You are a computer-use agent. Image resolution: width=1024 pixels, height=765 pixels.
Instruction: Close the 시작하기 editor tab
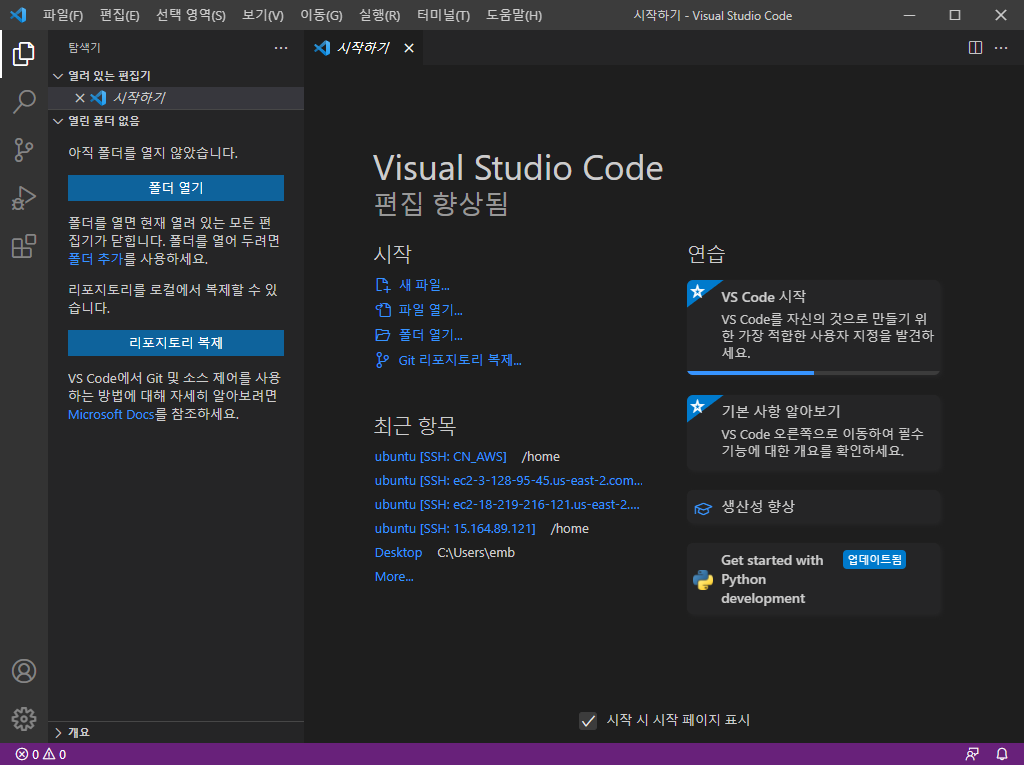[x=409, y=48]
